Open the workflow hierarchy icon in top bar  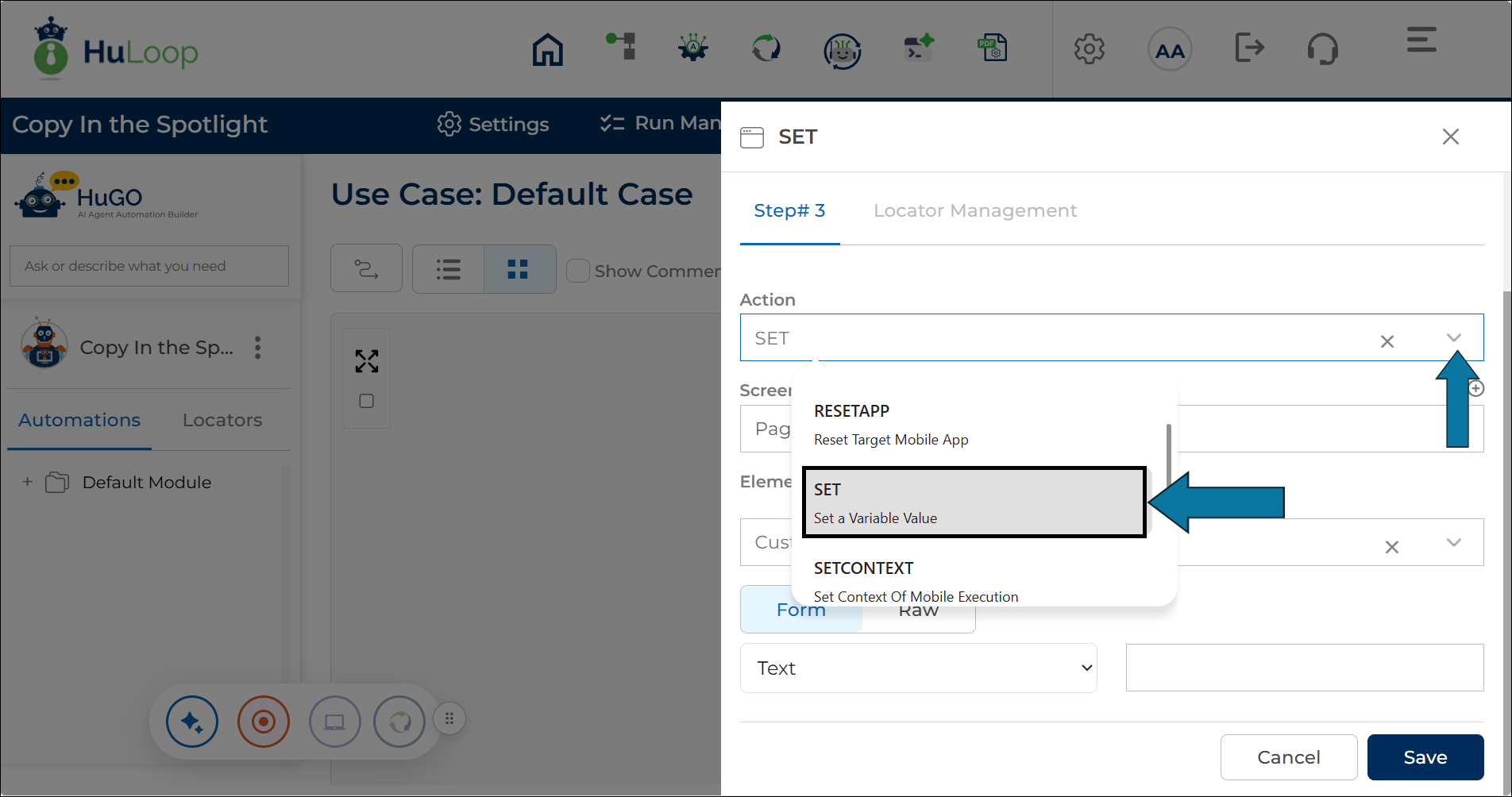pyautogui.click(x=621, y=45)
